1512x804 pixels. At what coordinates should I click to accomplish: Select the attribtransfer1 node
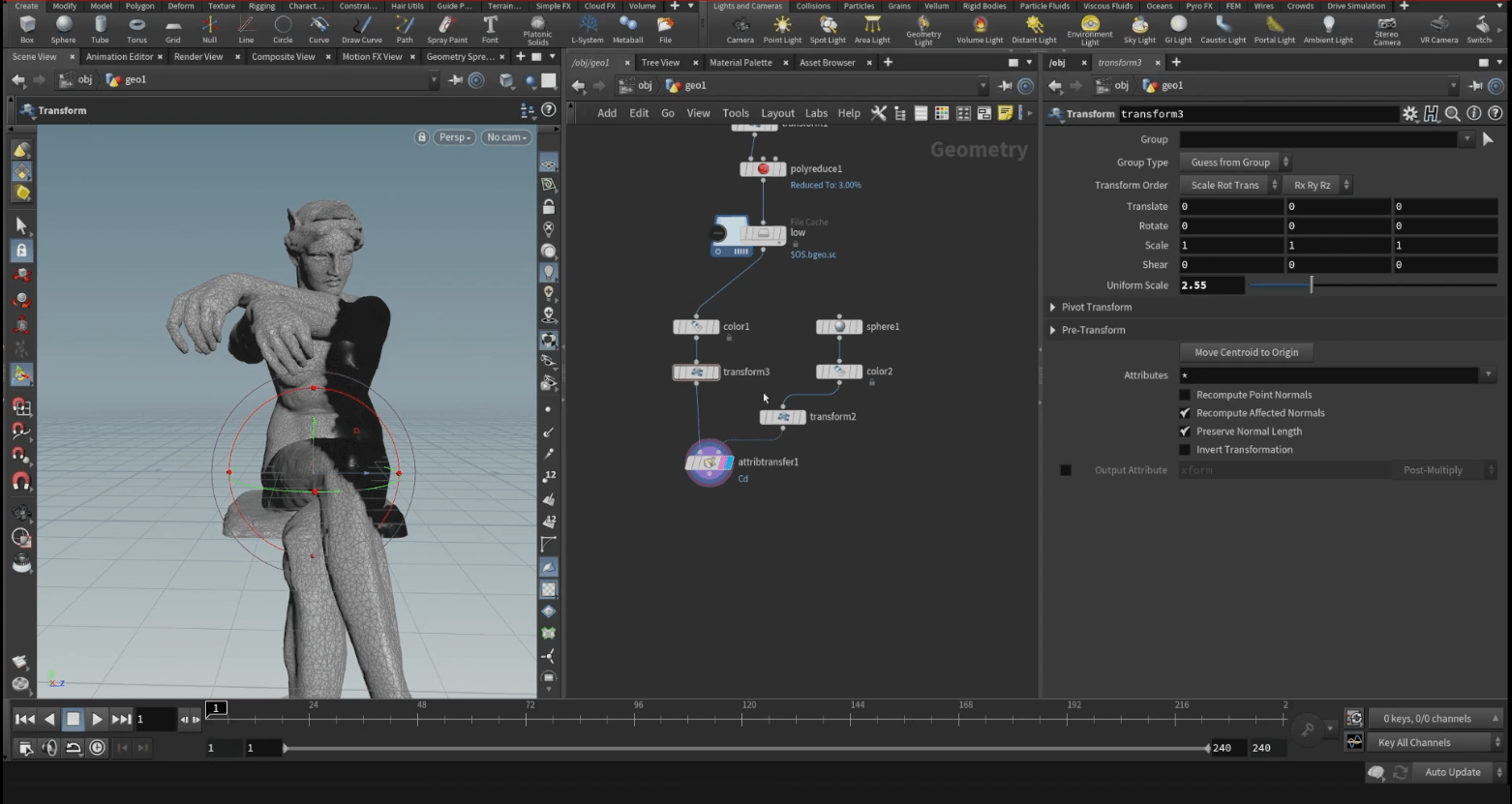click(710, 463)
